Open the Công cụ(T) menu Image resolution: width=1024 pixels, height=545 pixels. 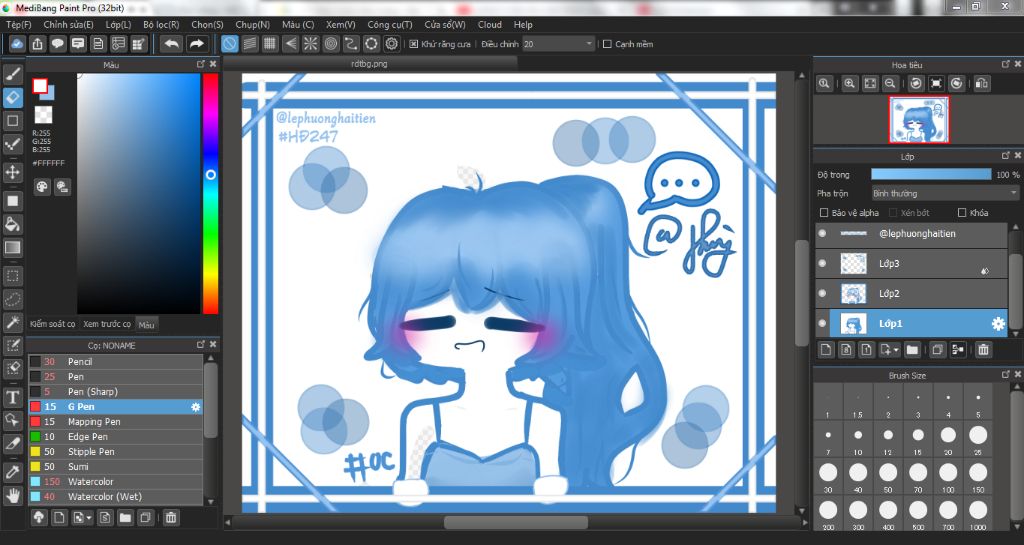point(390,24)
